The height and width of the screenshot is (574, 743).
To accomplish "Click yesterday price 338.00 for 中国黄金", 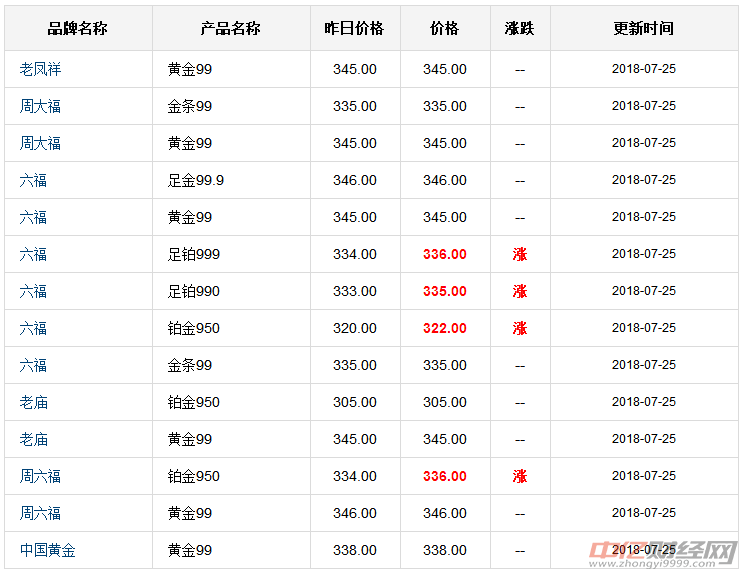I will coord(355,550).
